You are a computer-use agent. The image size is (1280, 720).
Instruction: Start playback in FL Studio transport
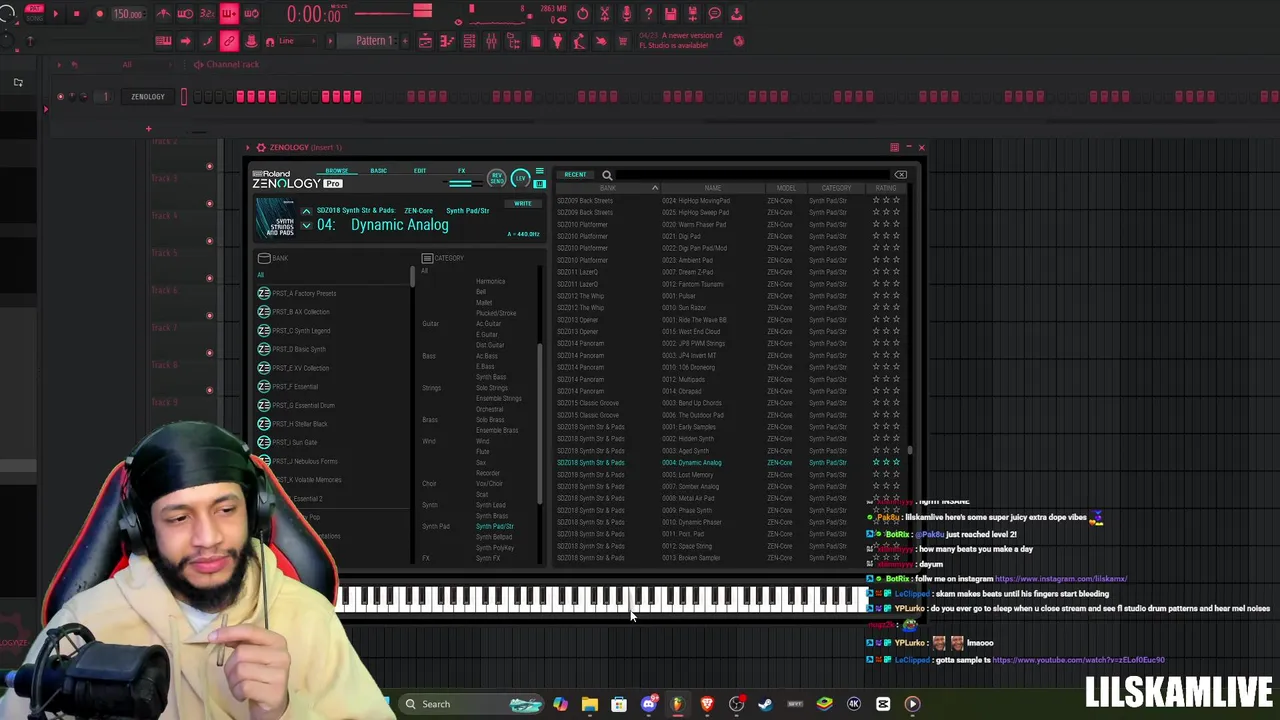pyautogui.click(x=54, y=14)
